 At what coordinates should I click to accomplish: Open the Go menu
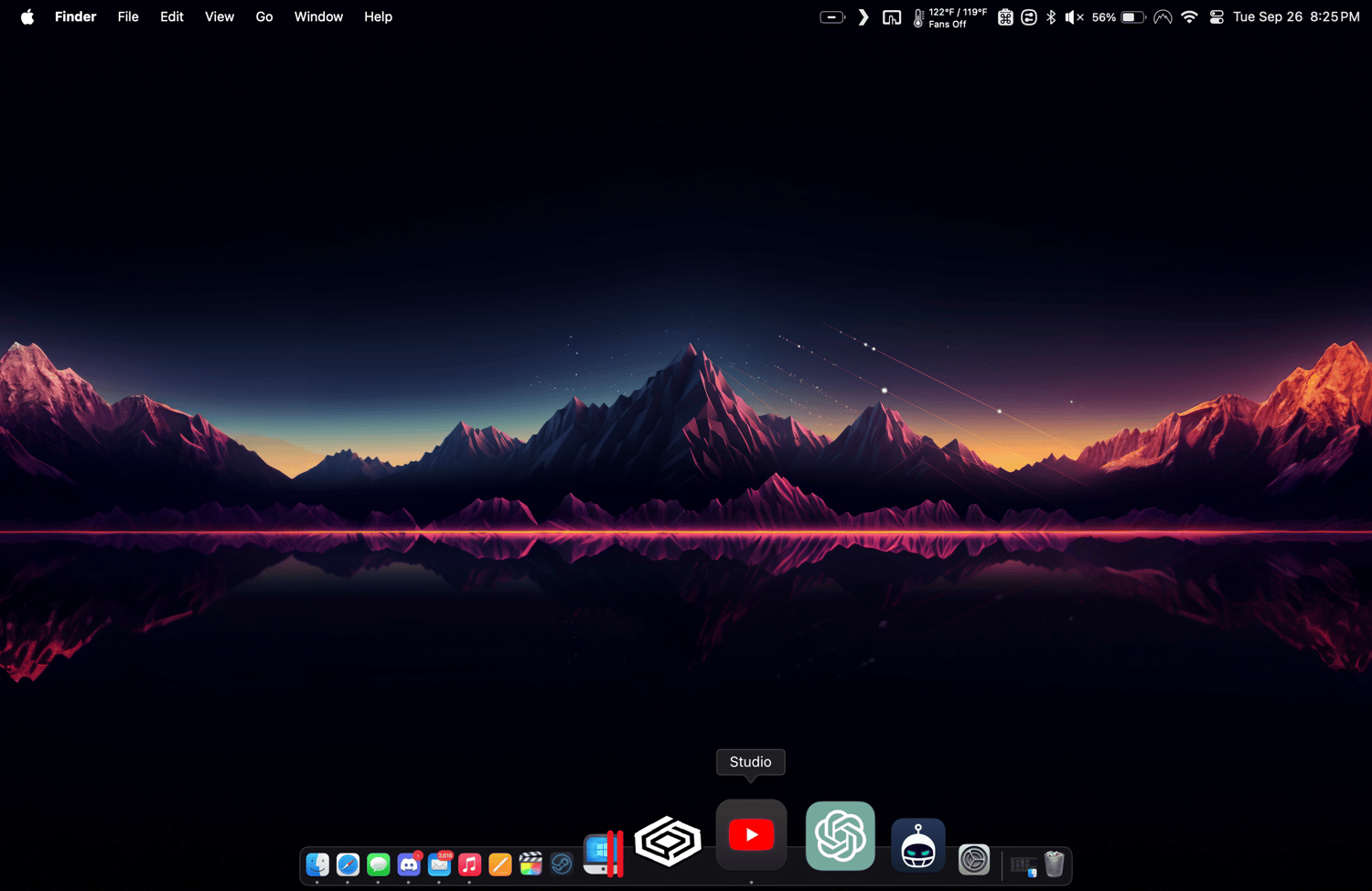[x=264, y=16]
